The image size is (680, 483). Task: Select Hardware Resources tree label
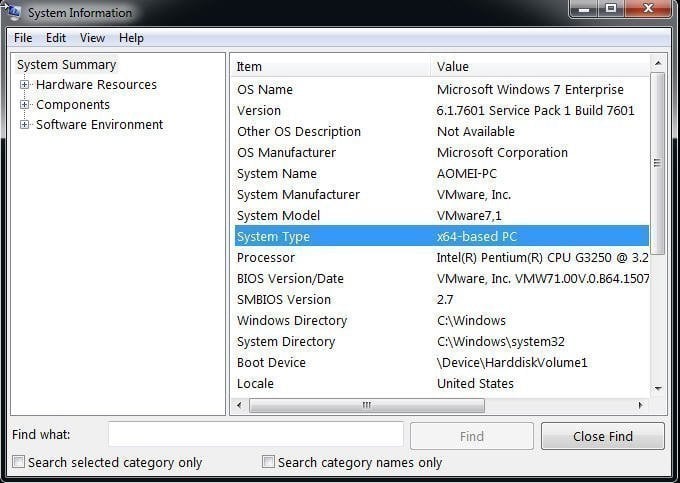(x=96, y=85)
